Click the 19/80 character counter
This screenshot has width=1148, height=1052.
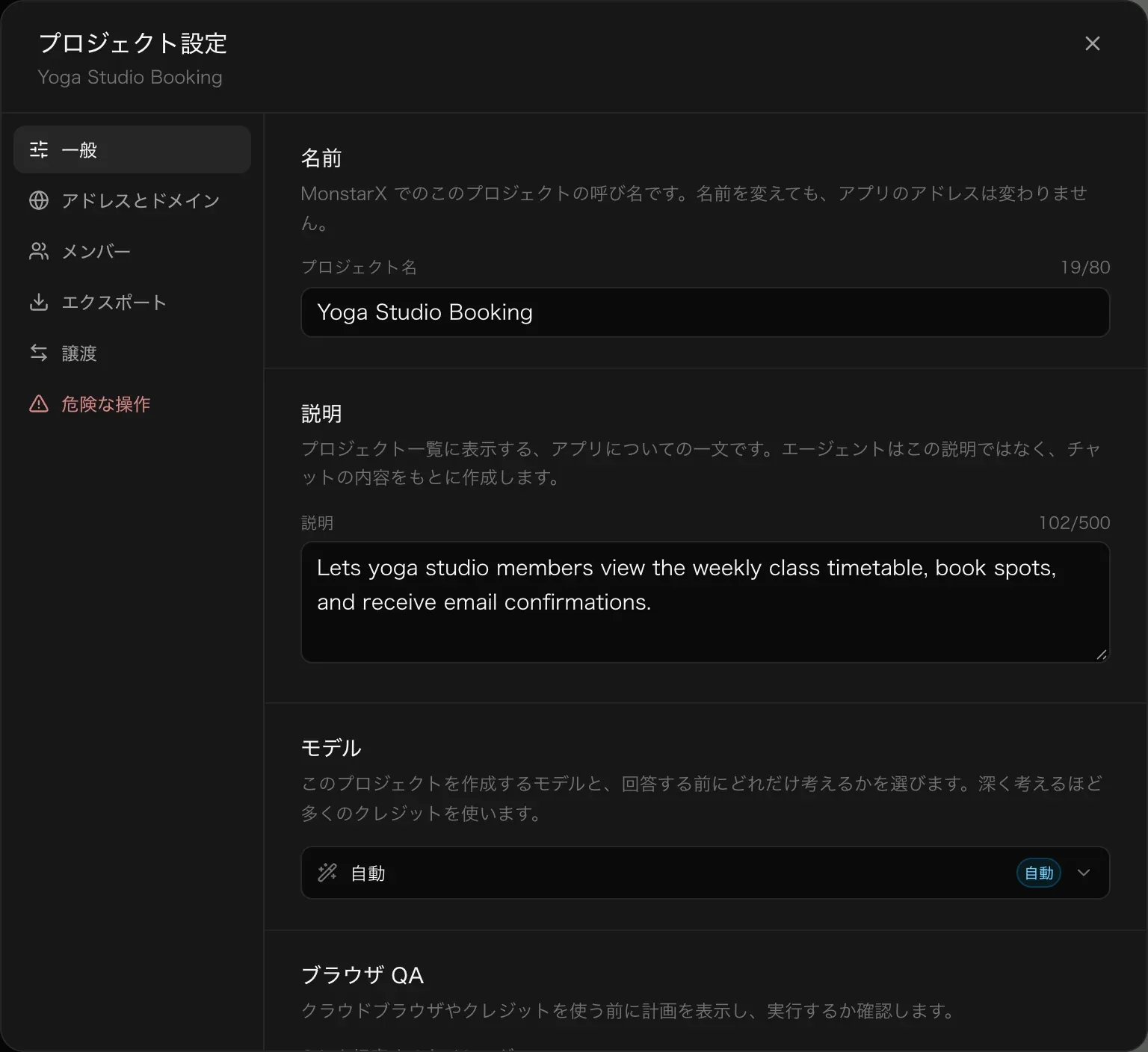1085,267
